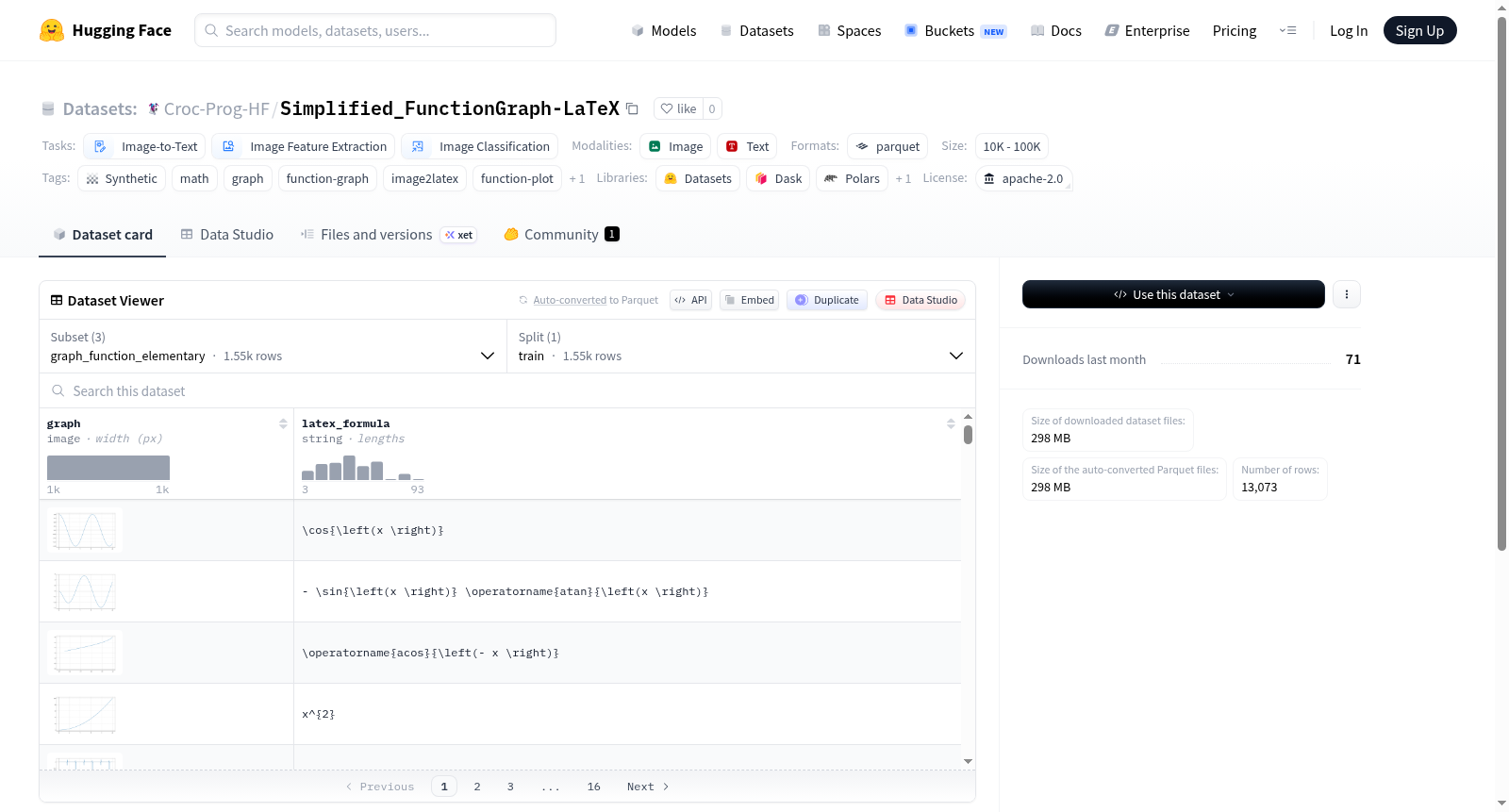
Task: Select the Image modality tag
Action: 675,146
